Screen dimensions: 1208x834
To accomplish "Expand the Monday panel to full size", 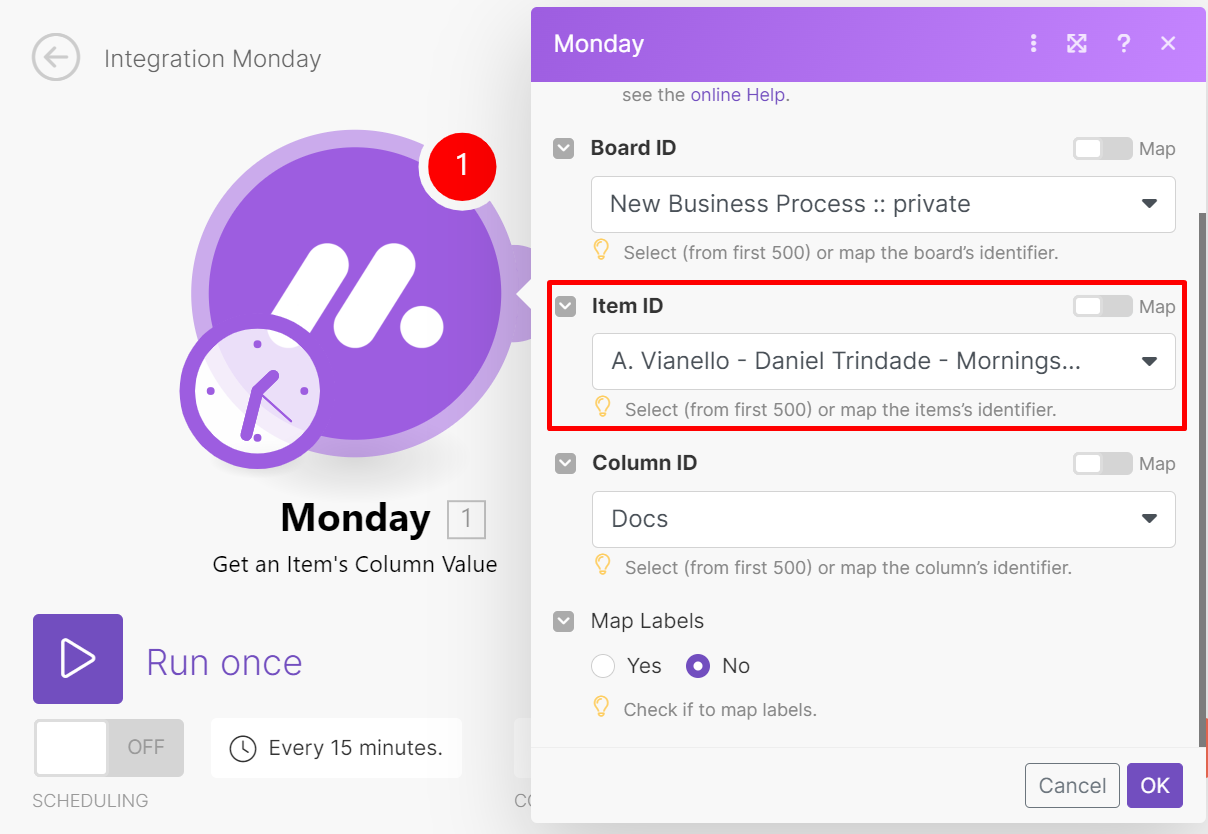I will [x=1077, y=44].
